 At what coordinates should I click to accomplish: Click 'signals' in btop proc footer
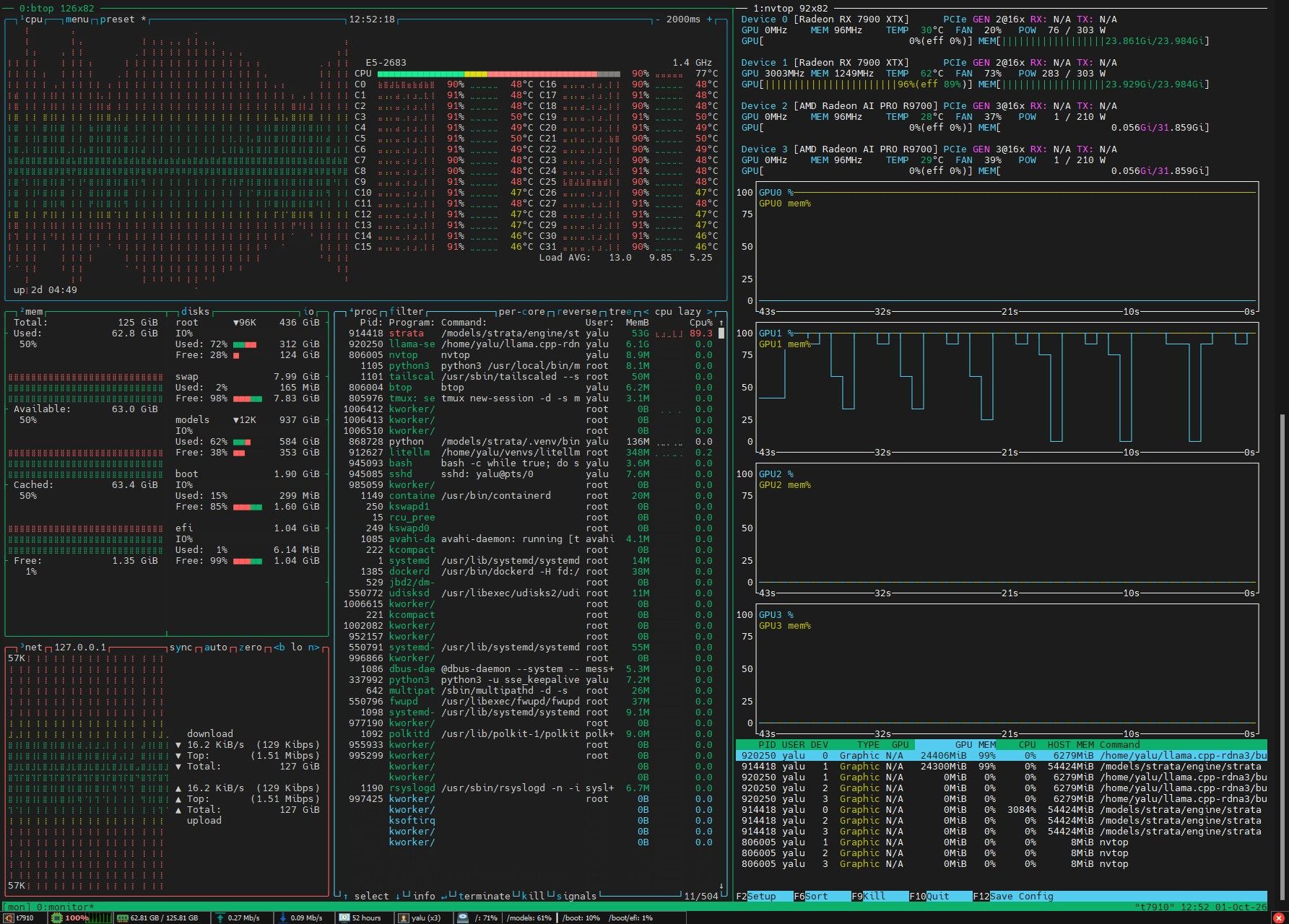(x=576, y=897)
